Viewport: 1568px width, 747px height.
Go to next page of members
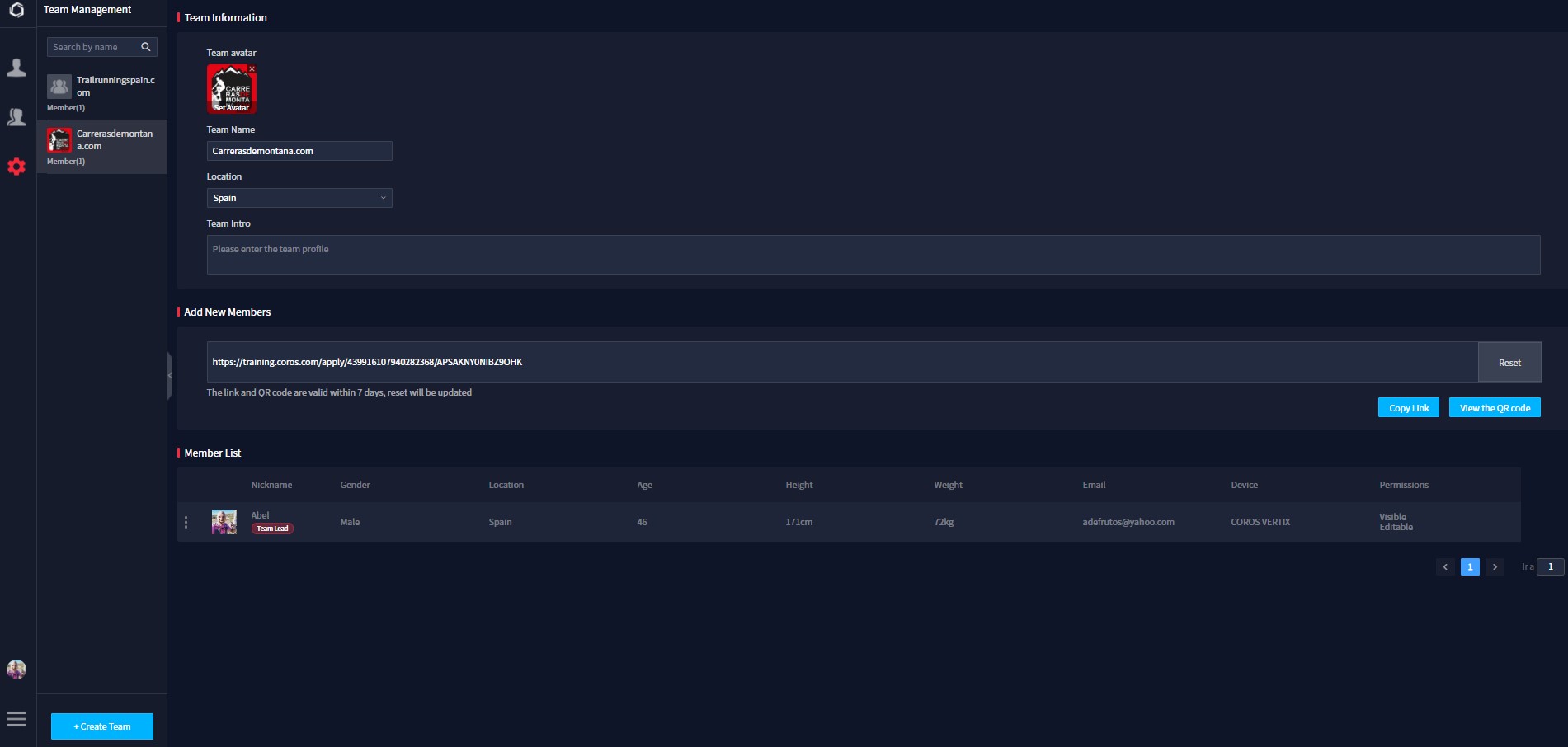[x=1495, y=566]
